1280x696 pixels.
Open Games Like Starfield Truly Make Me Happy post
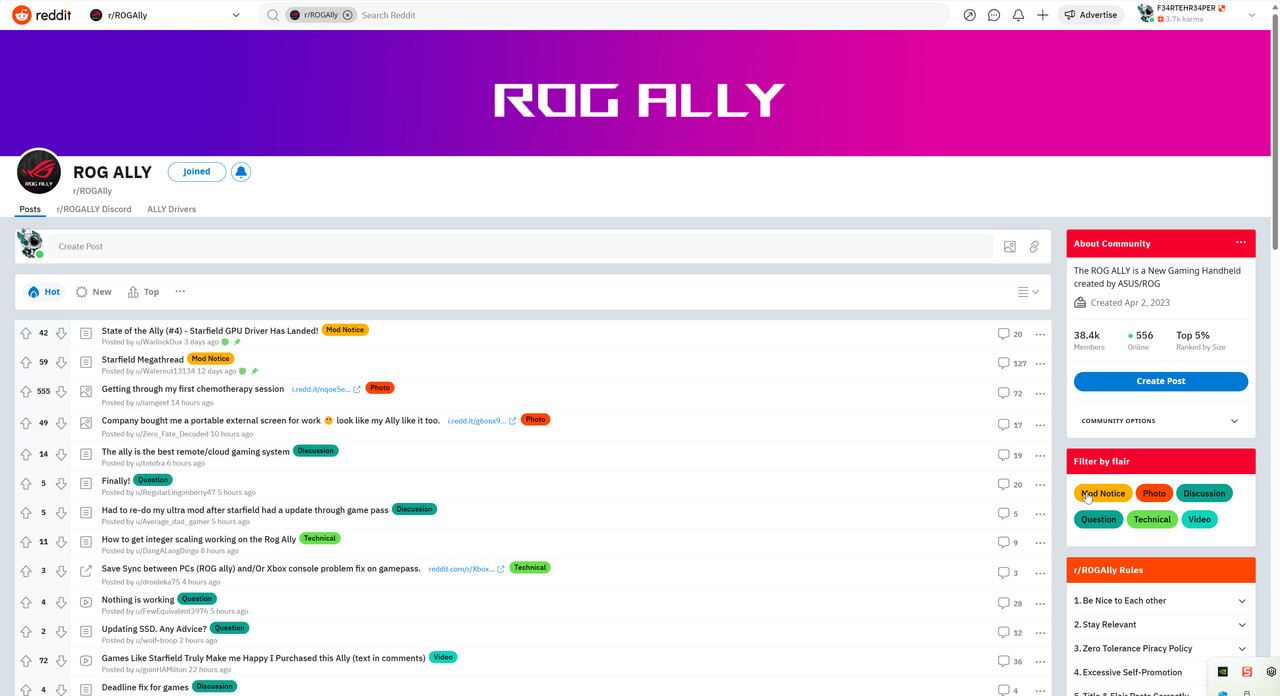tap(263, 658)
